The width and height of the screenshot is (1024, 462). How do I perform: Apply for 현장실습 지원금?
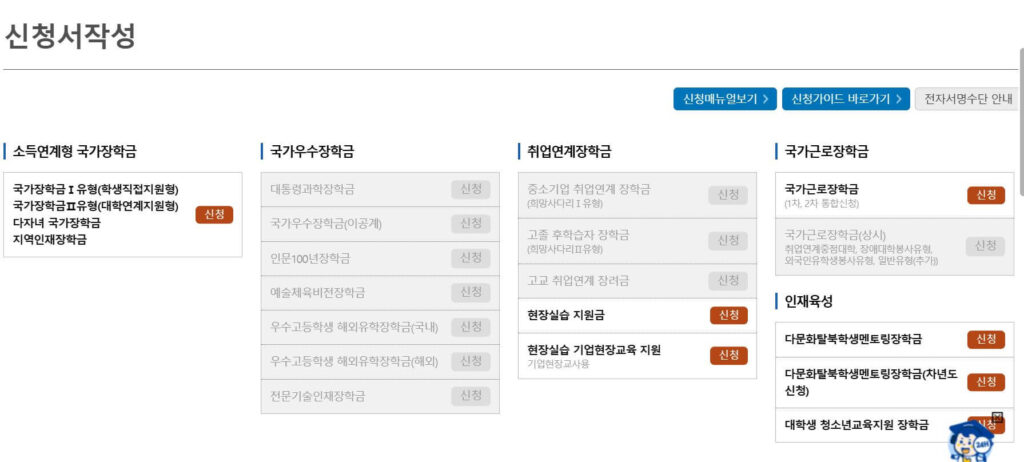pos(728,315)
